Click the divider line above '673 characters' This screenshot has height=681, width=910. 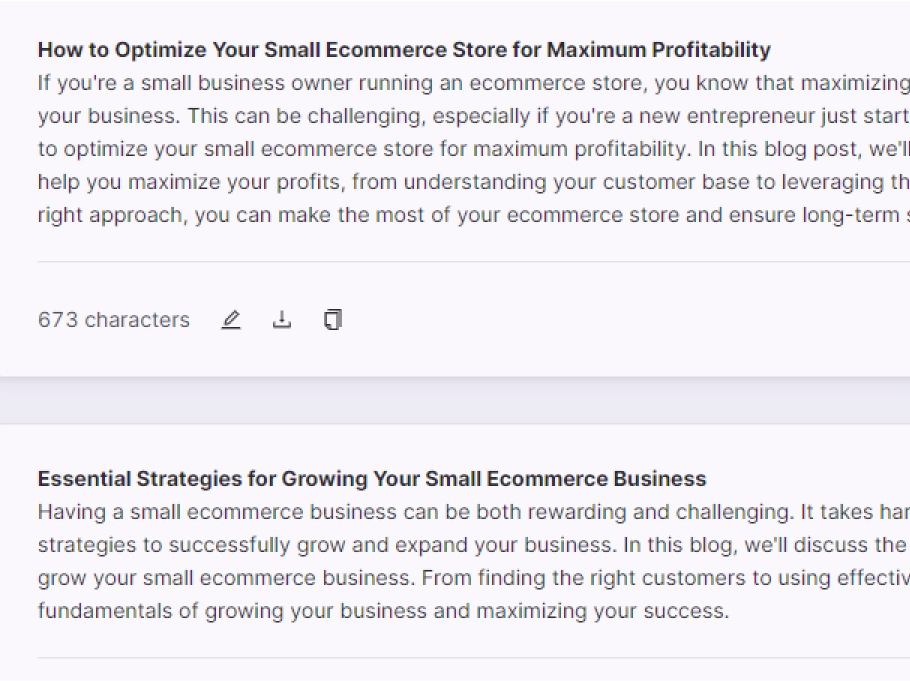(x=474, y=261)
